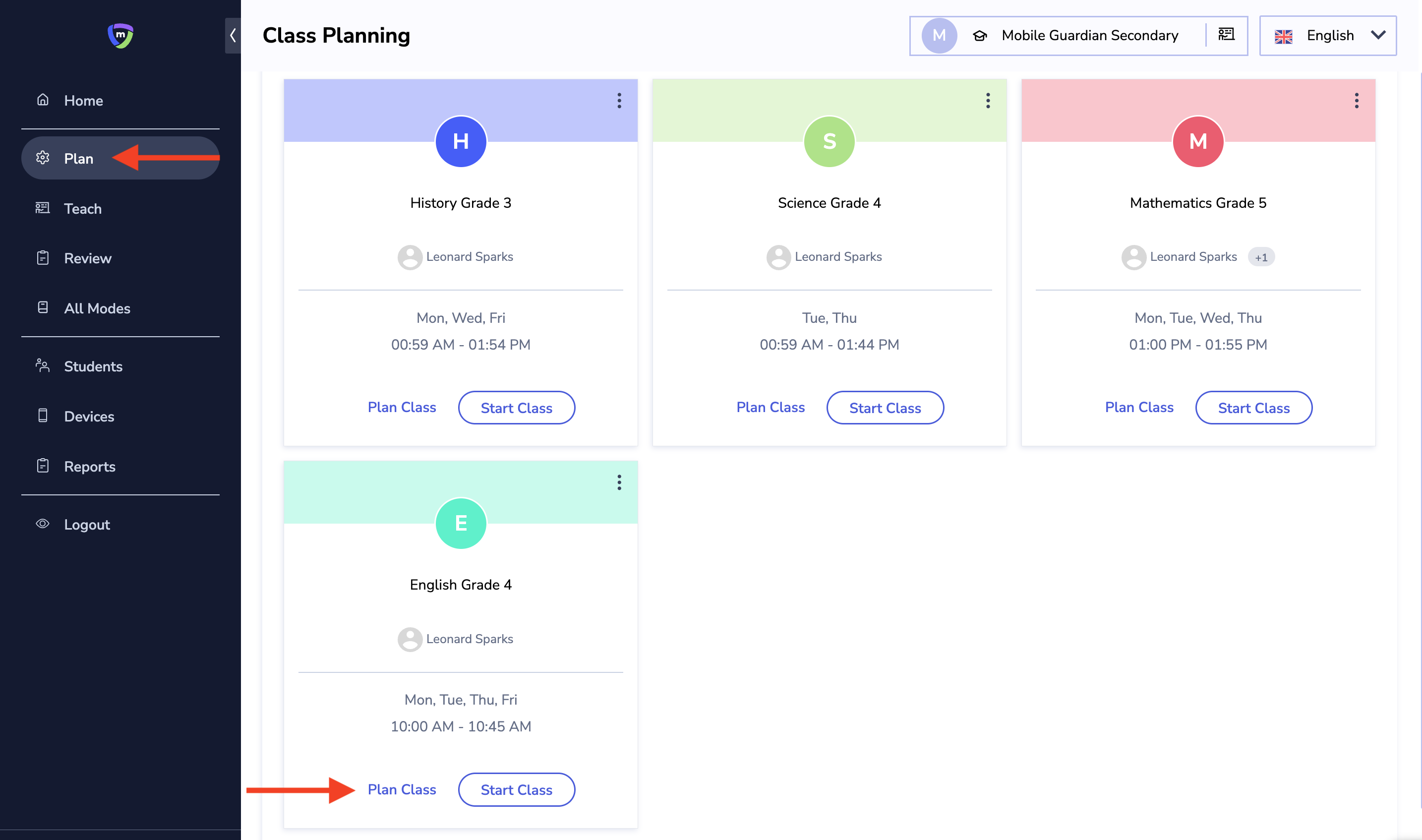Click the +1 teachers badge on Mathematics
The width and height of the screenshot is (1422, 840).
[x=1261, y=257]
